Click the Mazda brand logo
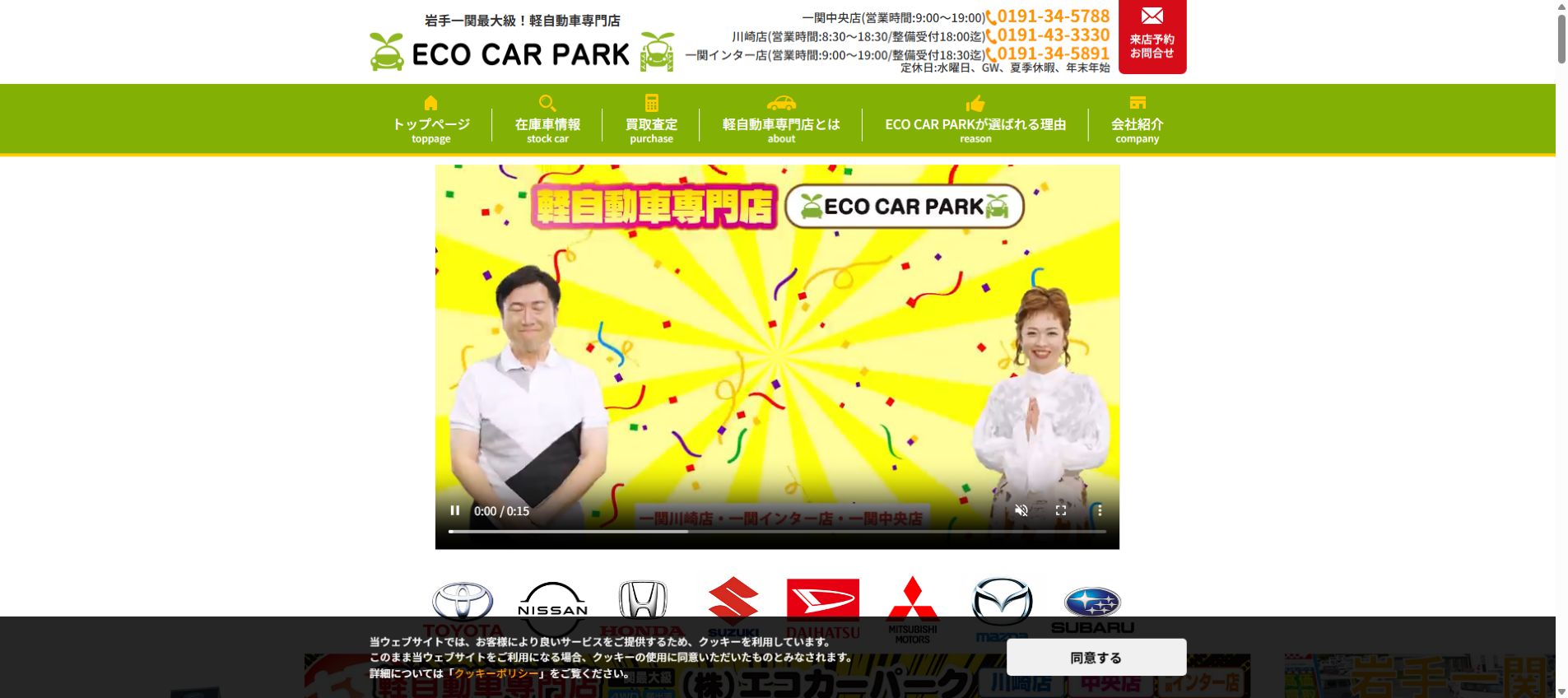Image resolution: width=1568 pixels, height=698 pixels. tap(1002, 610)
